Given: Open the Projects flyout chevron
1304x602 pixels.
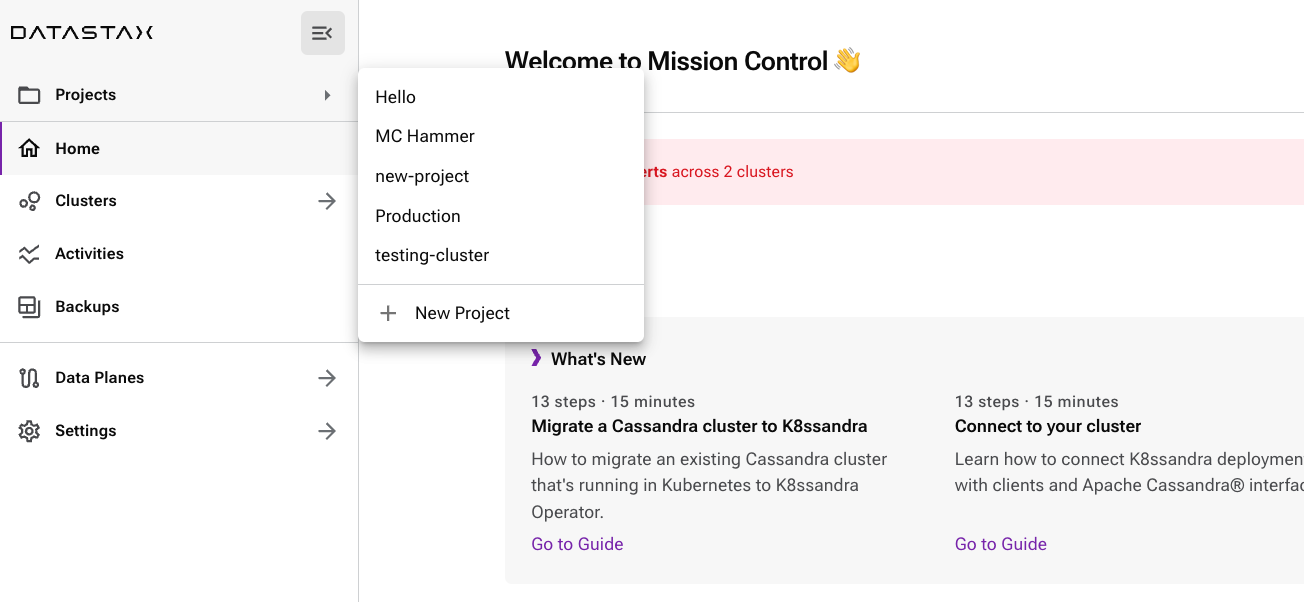Looking at the screenshot, I should tap(327, 95).
